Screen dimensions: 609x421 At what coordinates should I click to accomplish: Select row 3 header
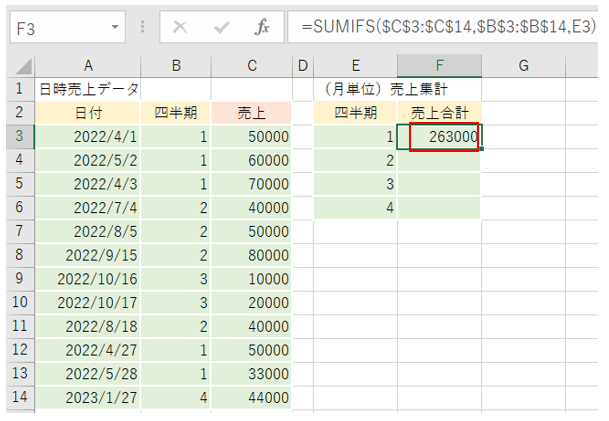click(x=19, y=136)
